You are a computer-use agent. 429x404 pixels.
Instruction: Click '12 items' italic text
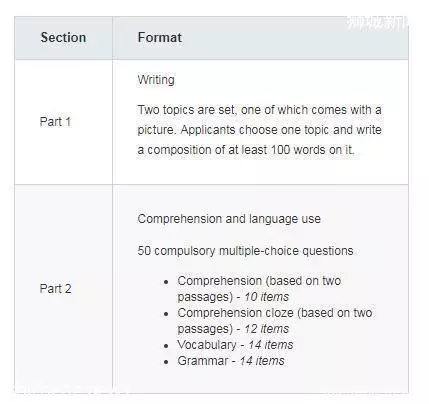(266, 329)
